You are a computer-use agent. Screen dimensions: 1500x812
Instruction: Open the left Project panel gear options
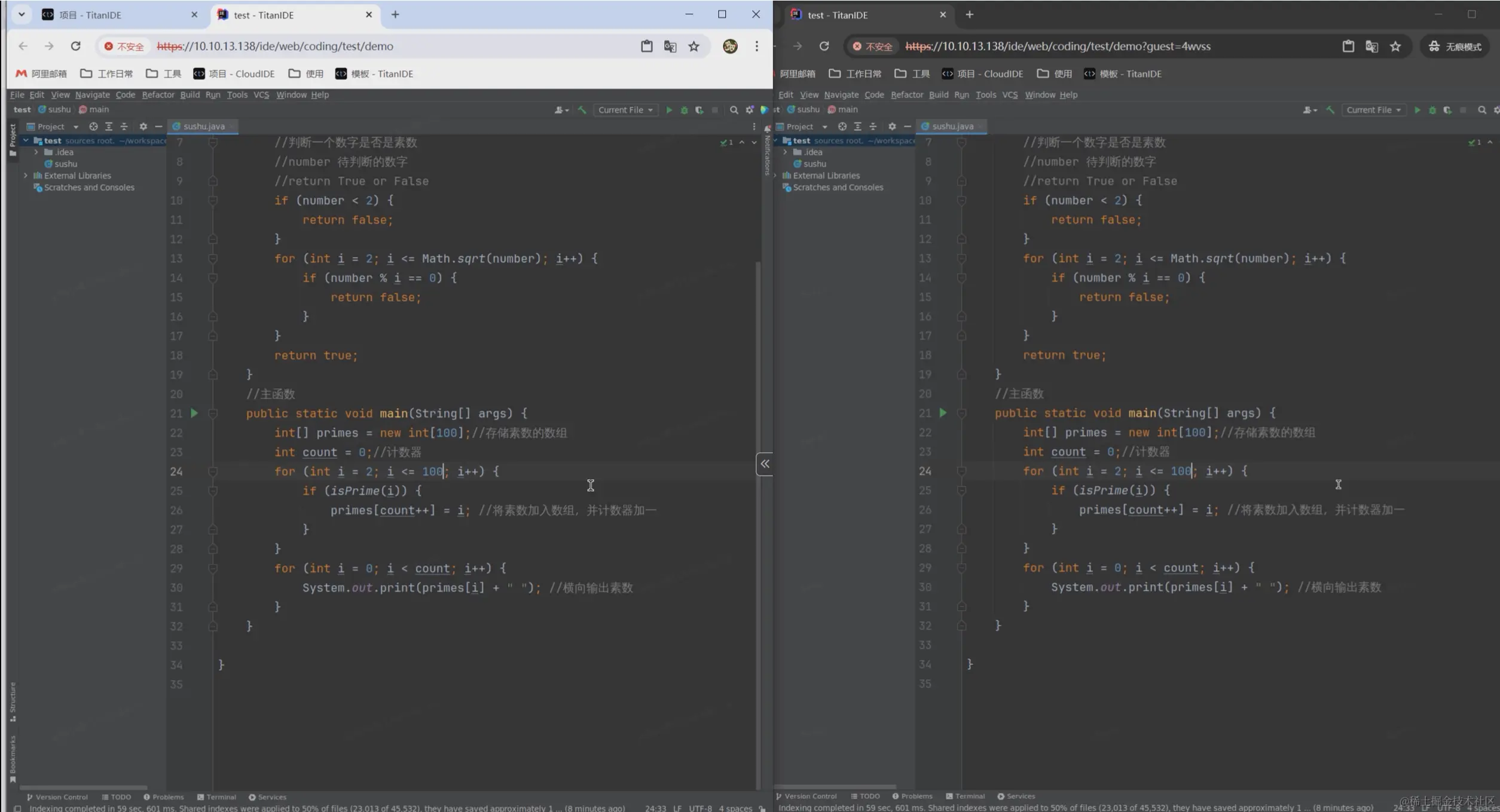click(143, 127)
